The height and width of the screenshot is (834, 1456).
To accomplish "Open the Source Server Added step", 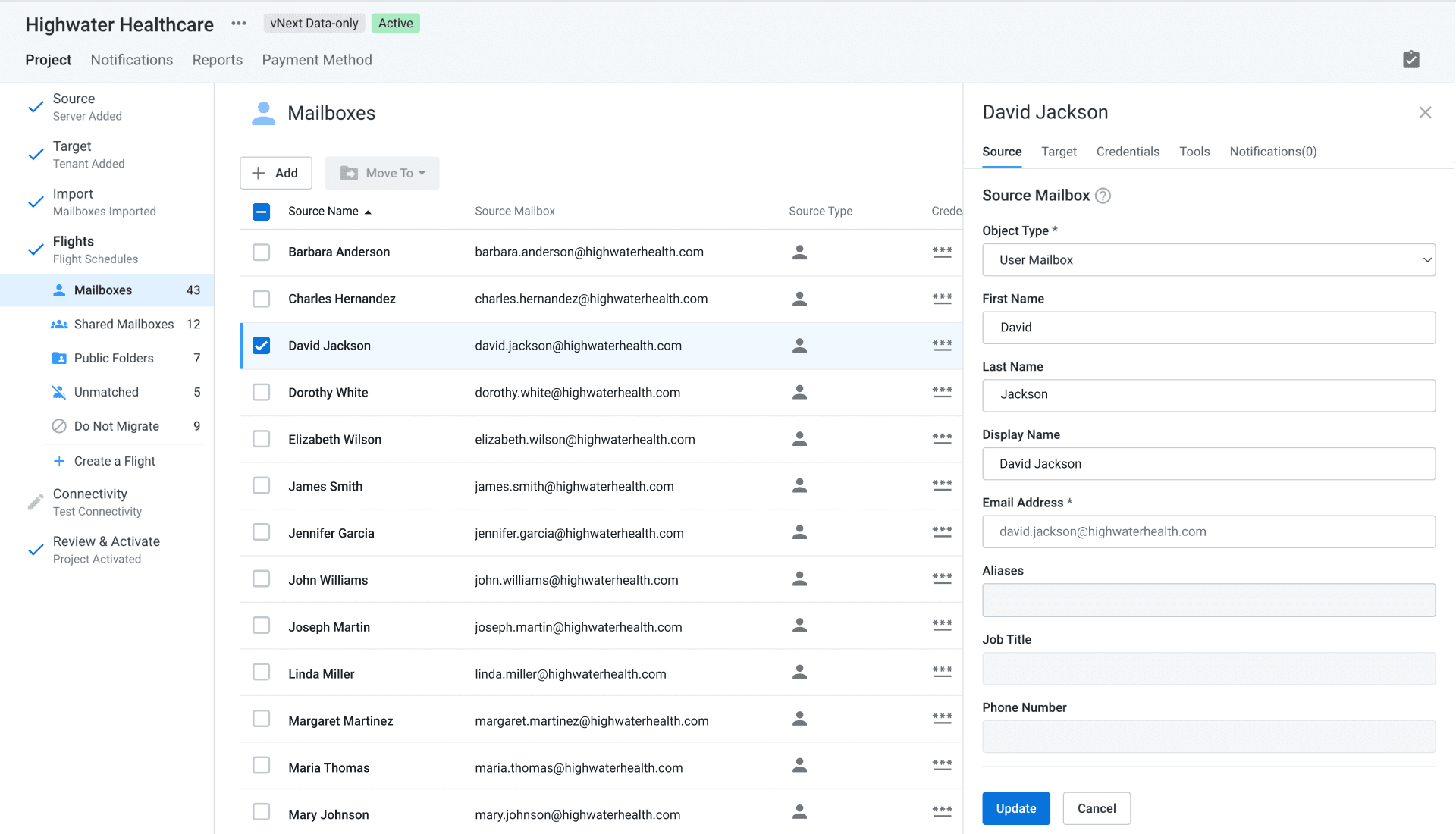I will 87,107.
